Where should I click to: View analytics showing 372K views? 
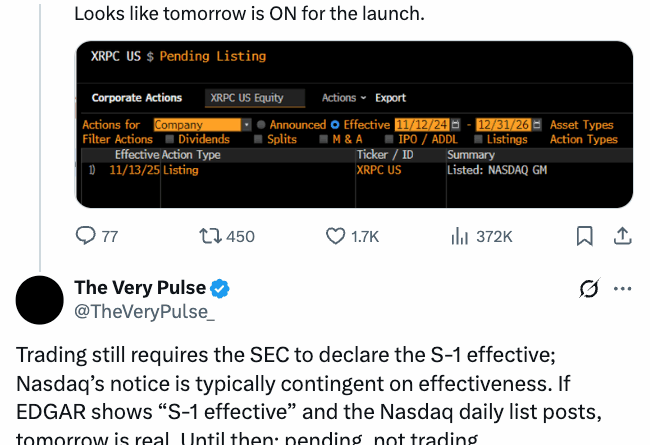[461, 236]
